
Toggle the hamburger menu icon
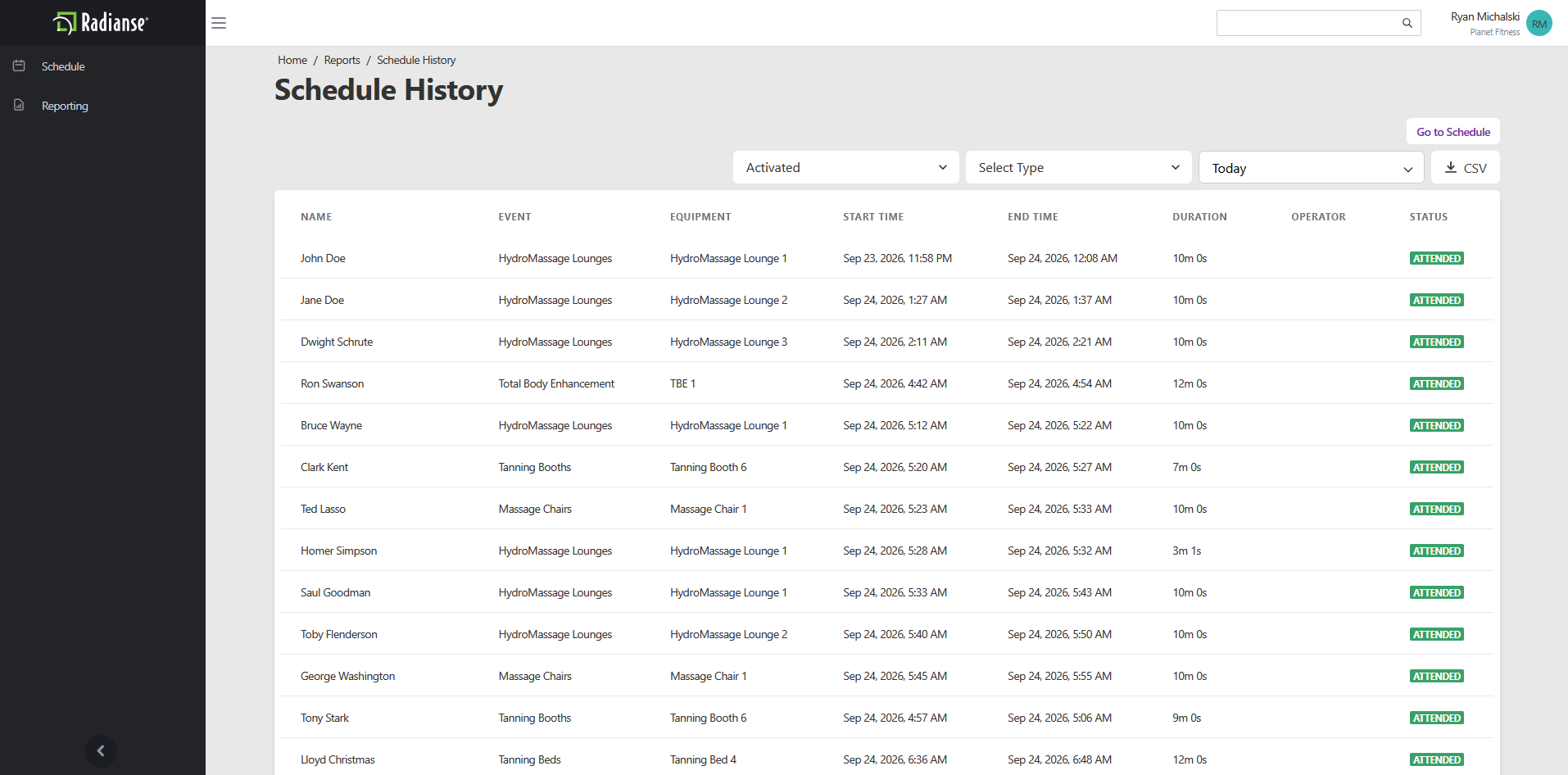pos(219,23)
